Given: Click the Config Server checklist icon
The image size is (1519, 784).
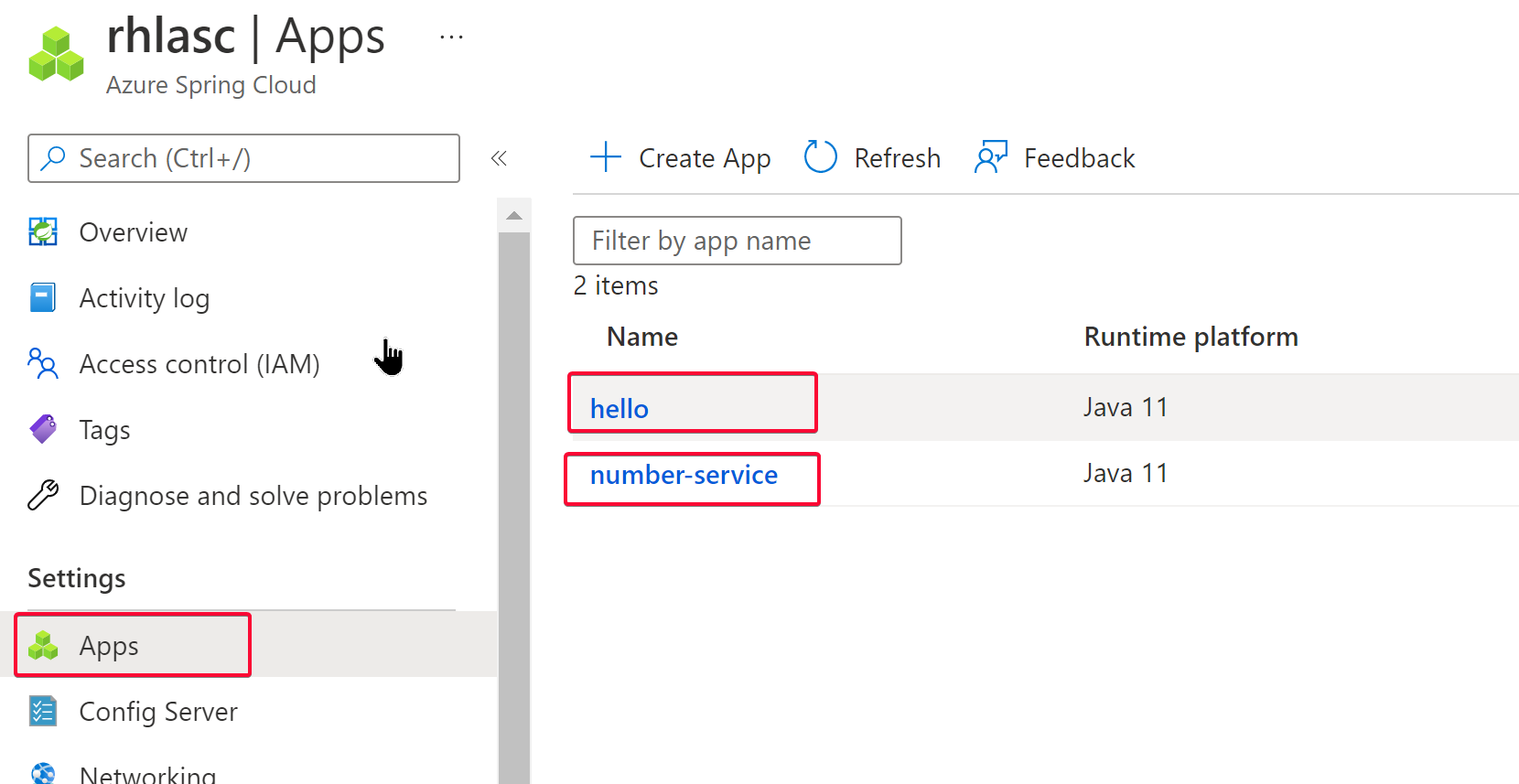Looking at the screenshot, I should pyautogui.click(x=43, y=712).
